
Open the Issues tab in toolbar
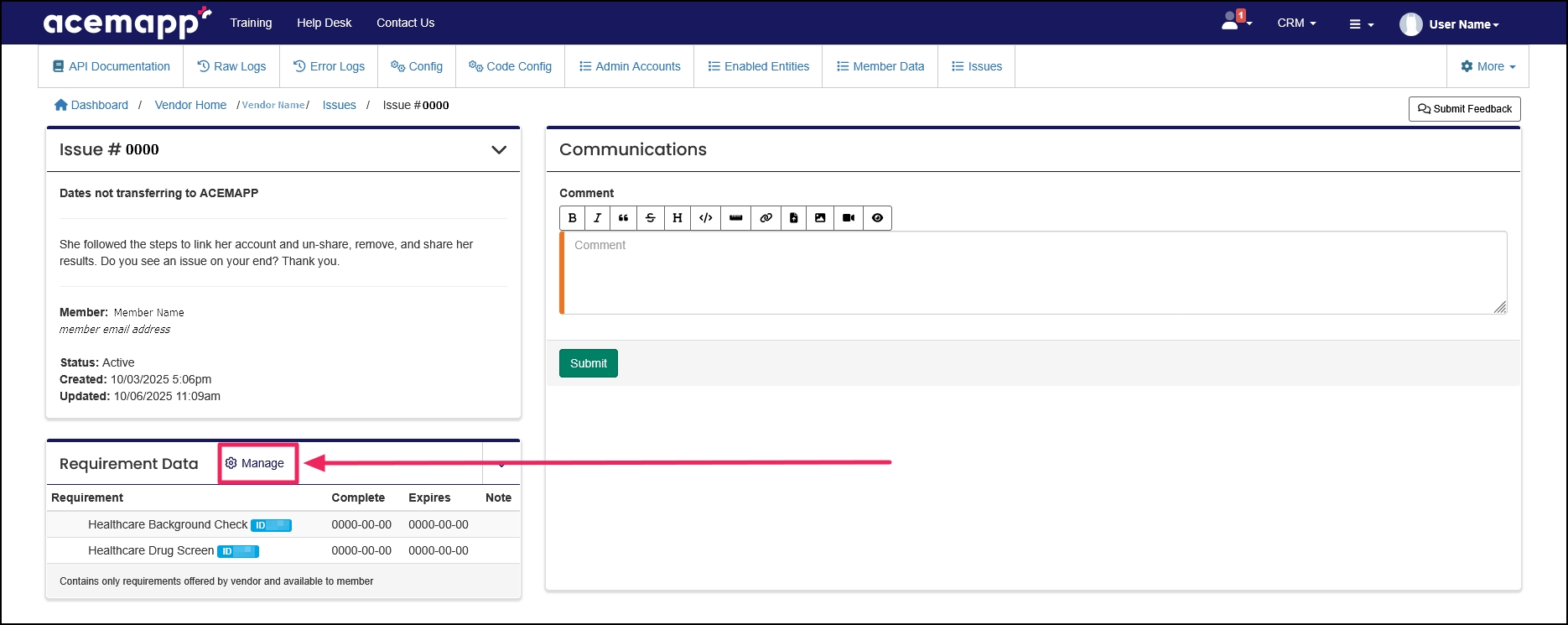[x=977, y=66]
